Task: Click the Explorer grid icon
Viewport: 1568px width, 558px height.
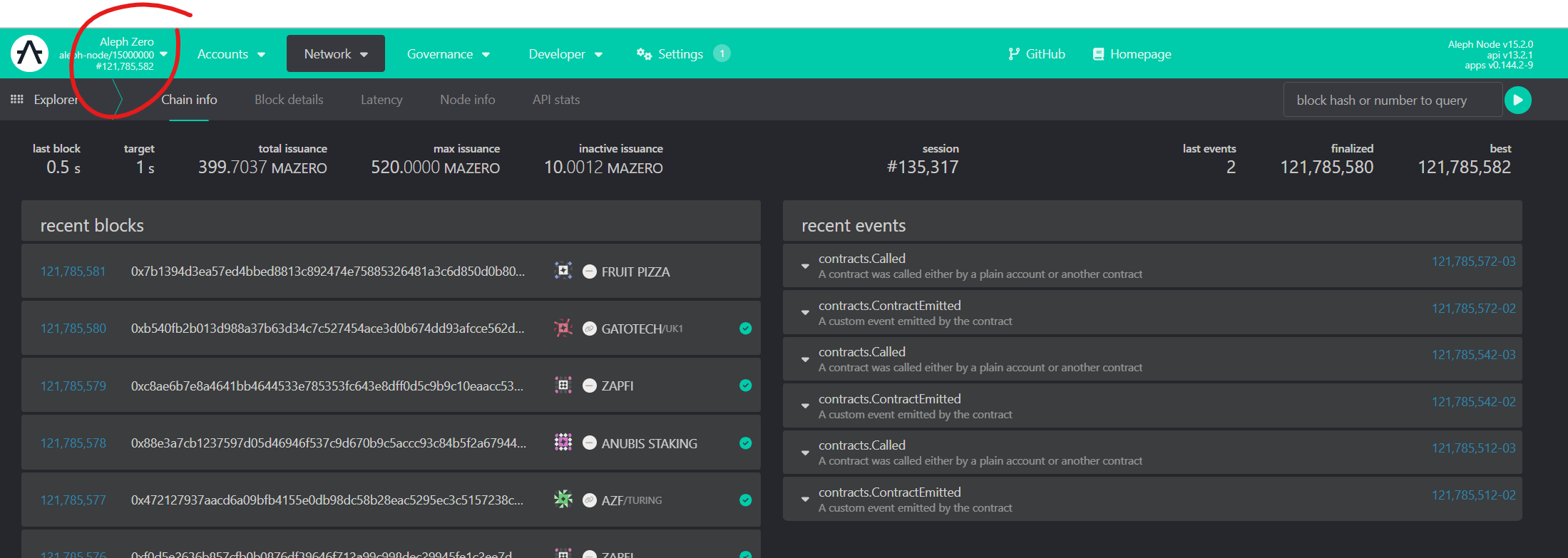Action: (17, 100)
